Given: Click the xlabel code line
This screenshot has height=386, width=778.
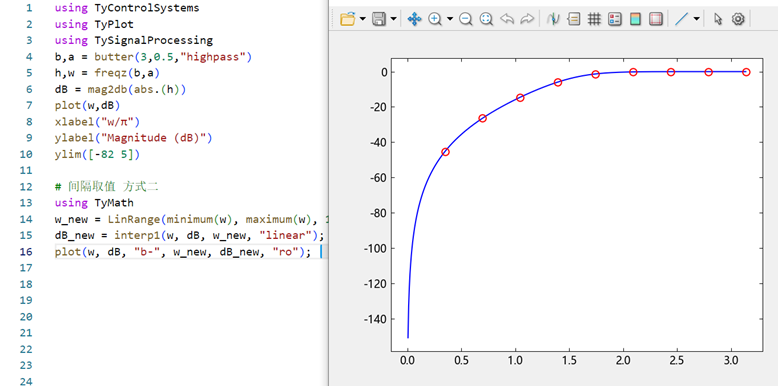Looking at the screenshot, I should tap(97, 122).
